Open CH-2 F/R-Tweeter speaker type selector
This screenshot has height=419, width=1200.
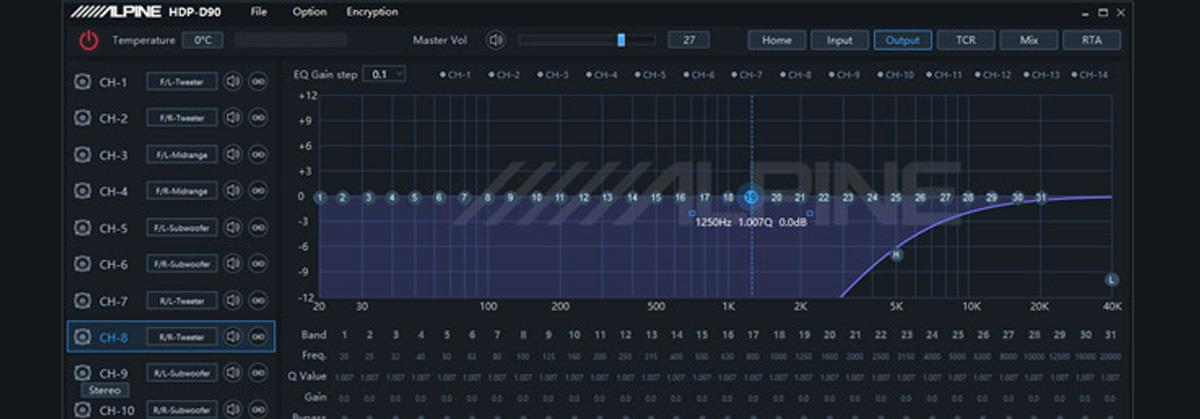(182, 118)
